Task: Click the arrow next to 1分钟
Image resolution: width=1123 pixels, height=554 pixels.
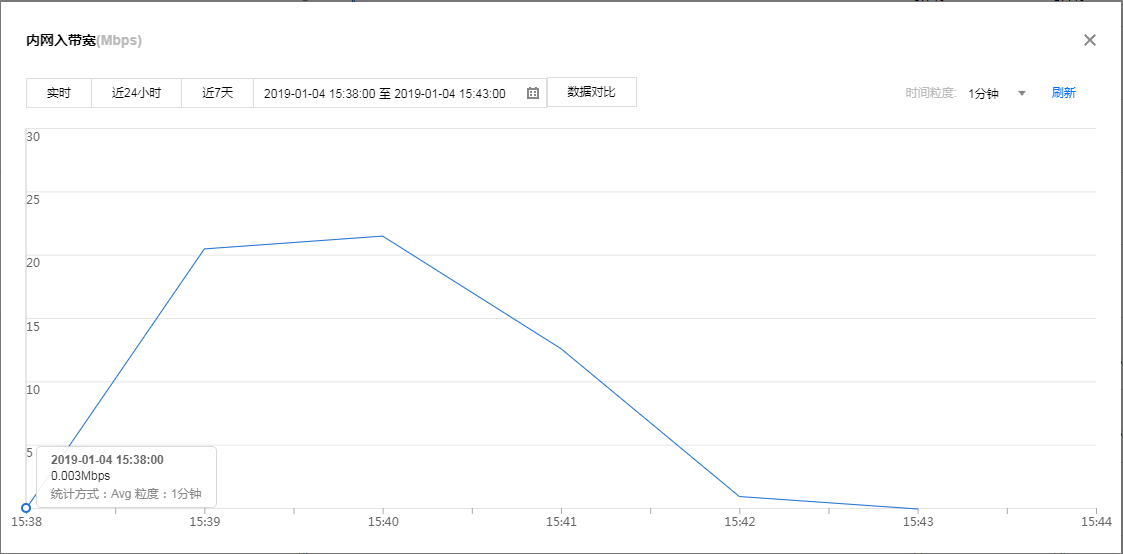Action: tap(1022, 93)
